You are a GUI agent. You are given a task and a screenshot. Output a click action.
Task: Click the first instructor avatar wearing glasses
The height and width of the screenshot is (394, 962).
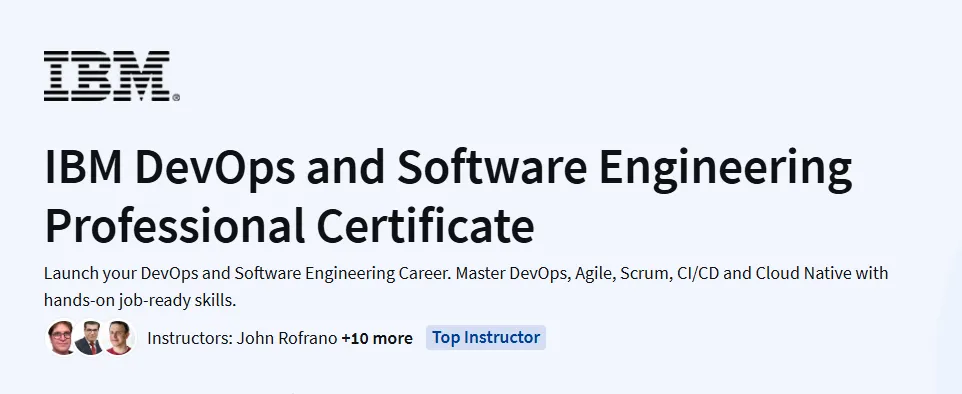[x=61, y=338]
